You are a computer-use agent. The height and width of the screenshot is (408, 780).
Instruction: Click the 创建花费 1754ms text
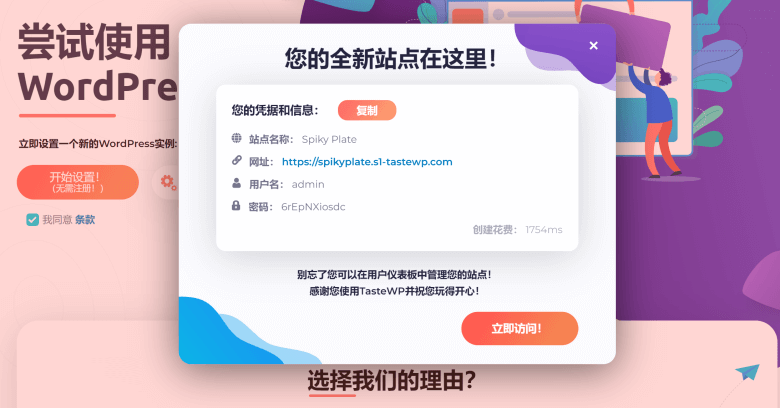(517, 229)
